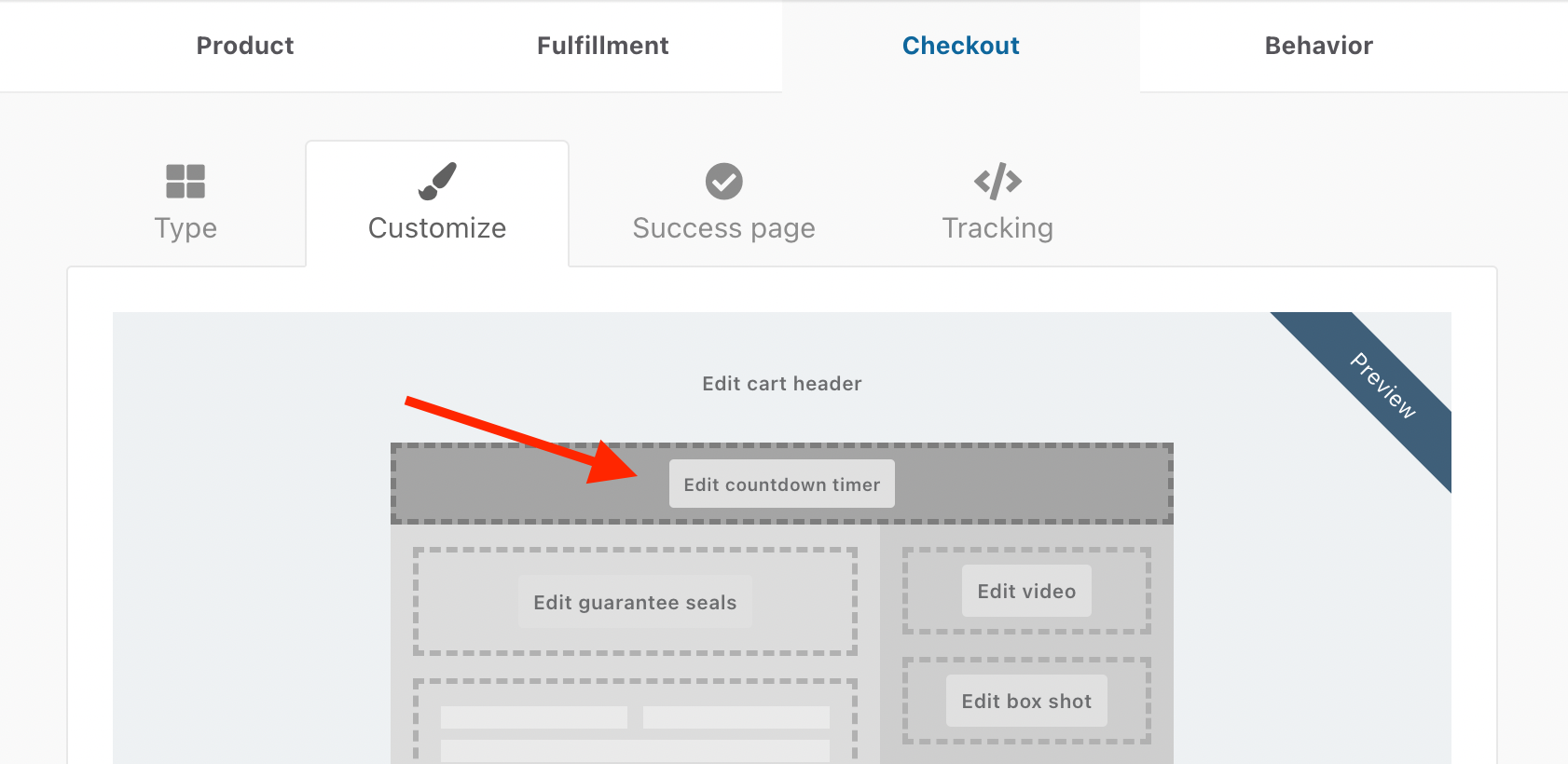Viewport: 1568px width, 764px height.
Task: Click the Tracking code brackets icon
Action: (x=997, y=182)
